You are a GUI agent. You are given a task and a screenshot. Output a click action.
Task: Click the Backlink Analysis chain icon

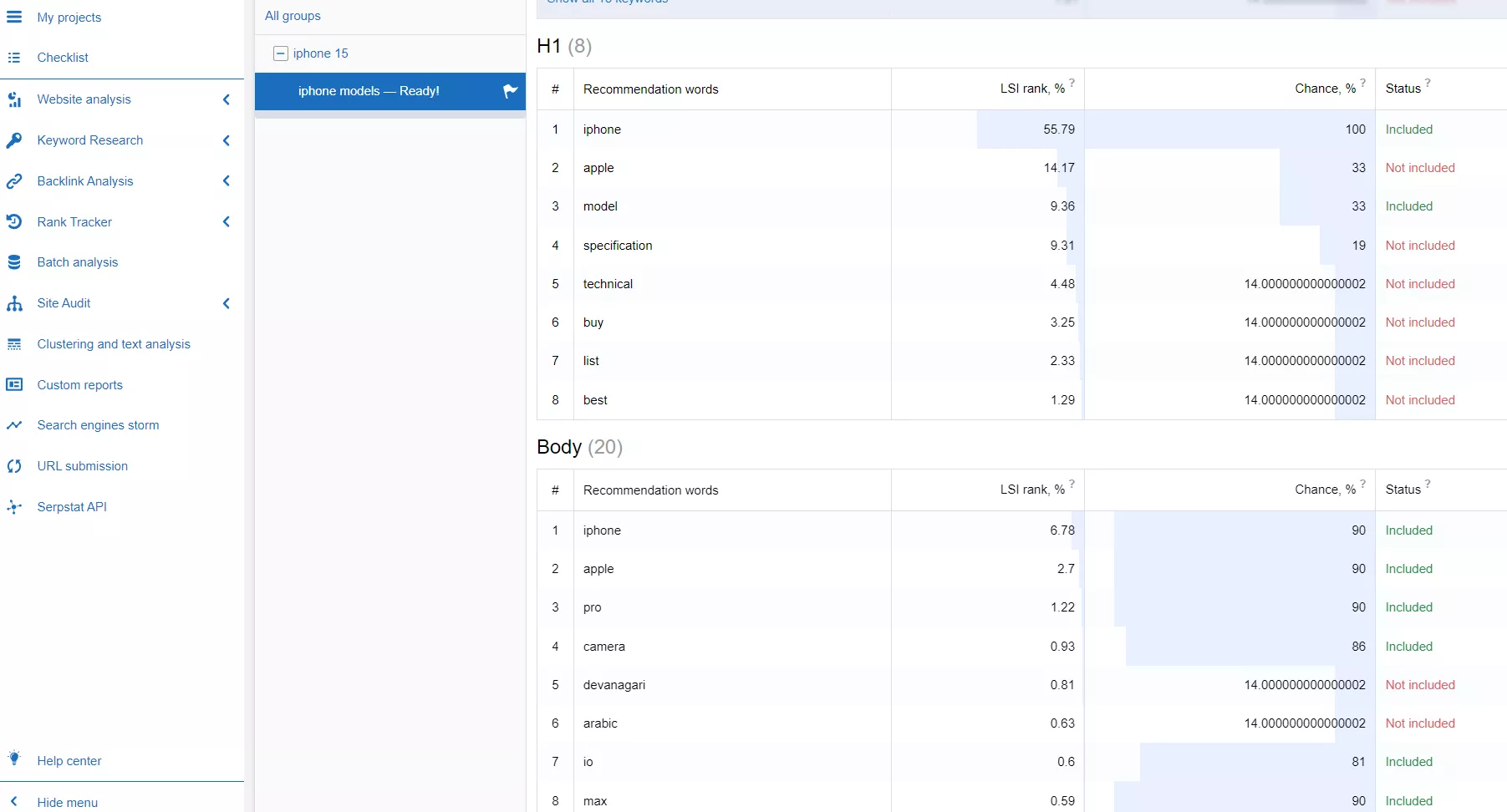tap(14, 181)
